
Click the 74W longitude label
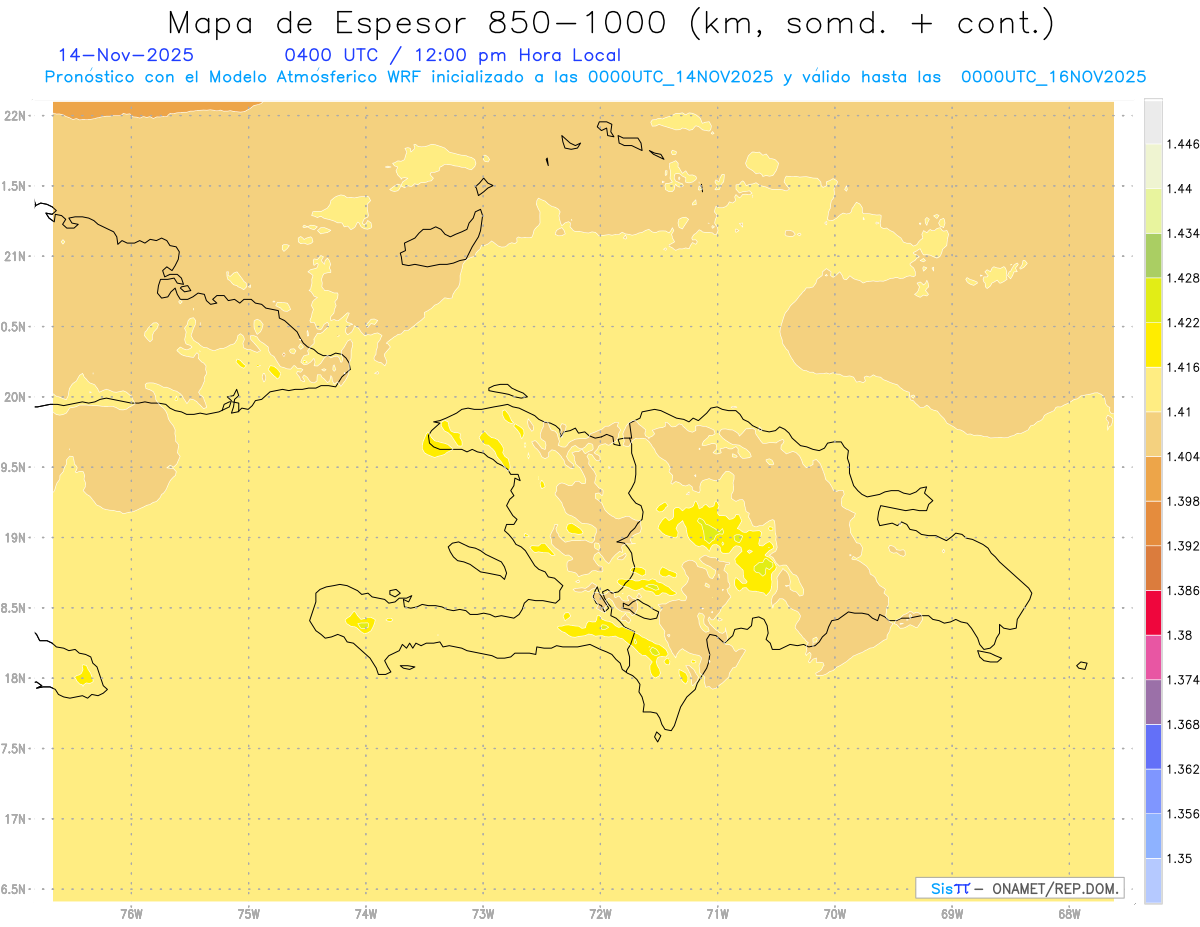pos(366,914)
